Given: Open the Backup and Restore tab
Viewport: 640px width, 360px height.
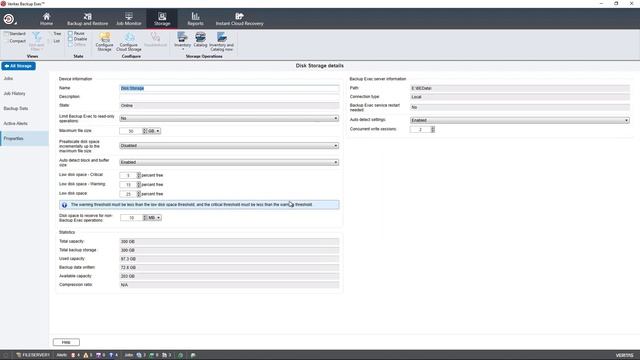Looking at the screenshot, I should pos(87,19).
